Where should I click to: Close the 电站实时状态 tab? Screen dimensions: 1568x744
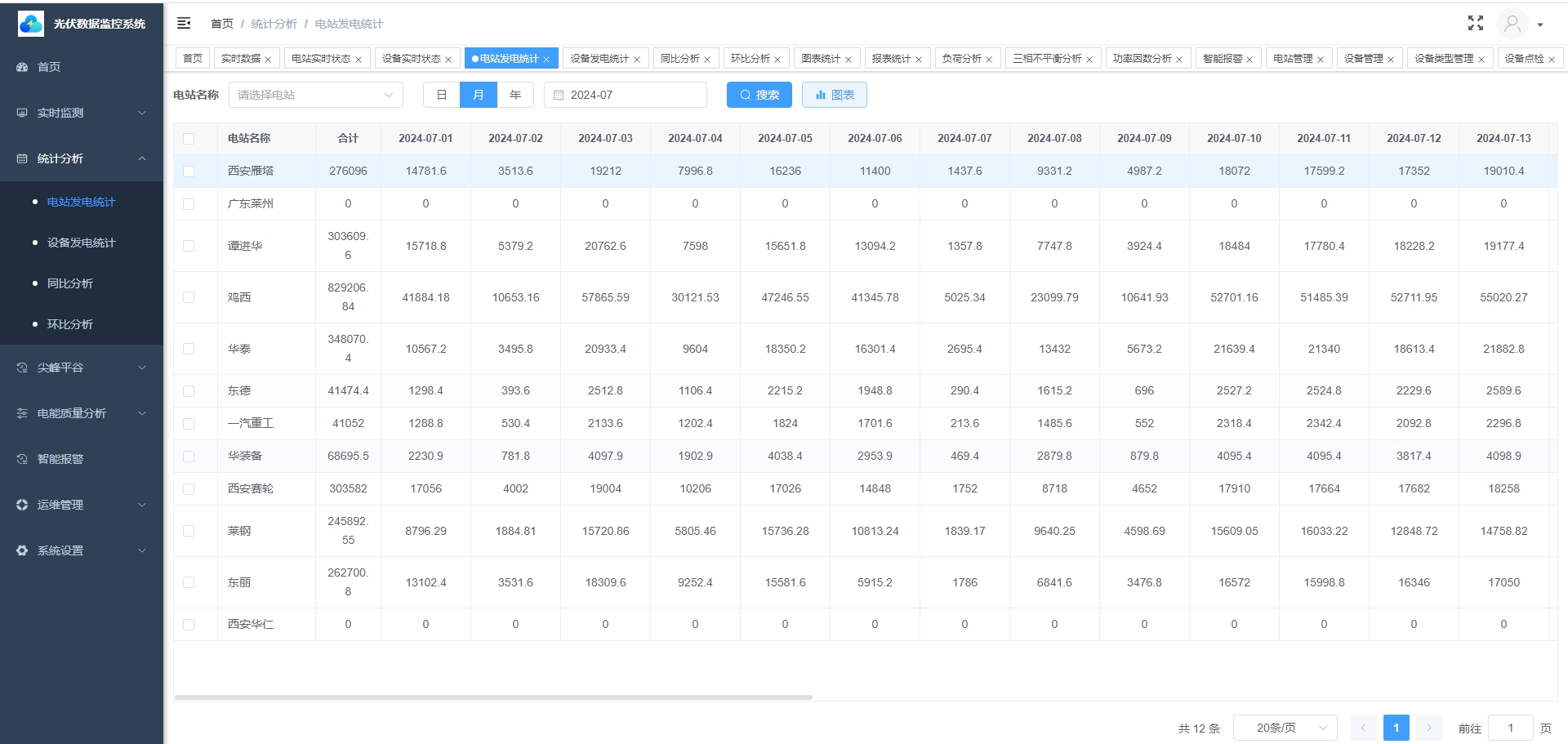pyautogui.click(x=359, y=59)
